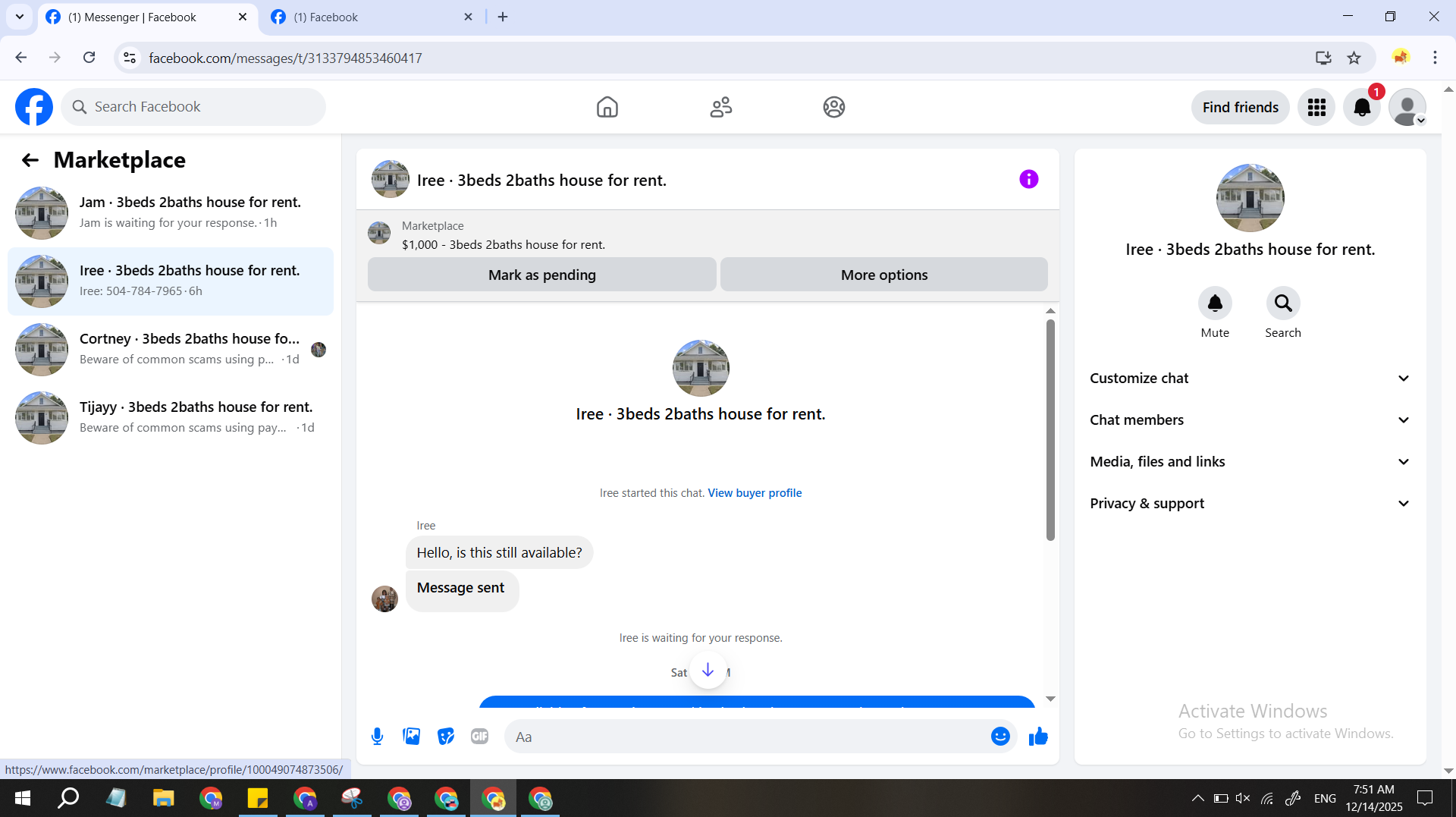Click the address bar URL
The image size is (1456, 817).
click(285, 58)
